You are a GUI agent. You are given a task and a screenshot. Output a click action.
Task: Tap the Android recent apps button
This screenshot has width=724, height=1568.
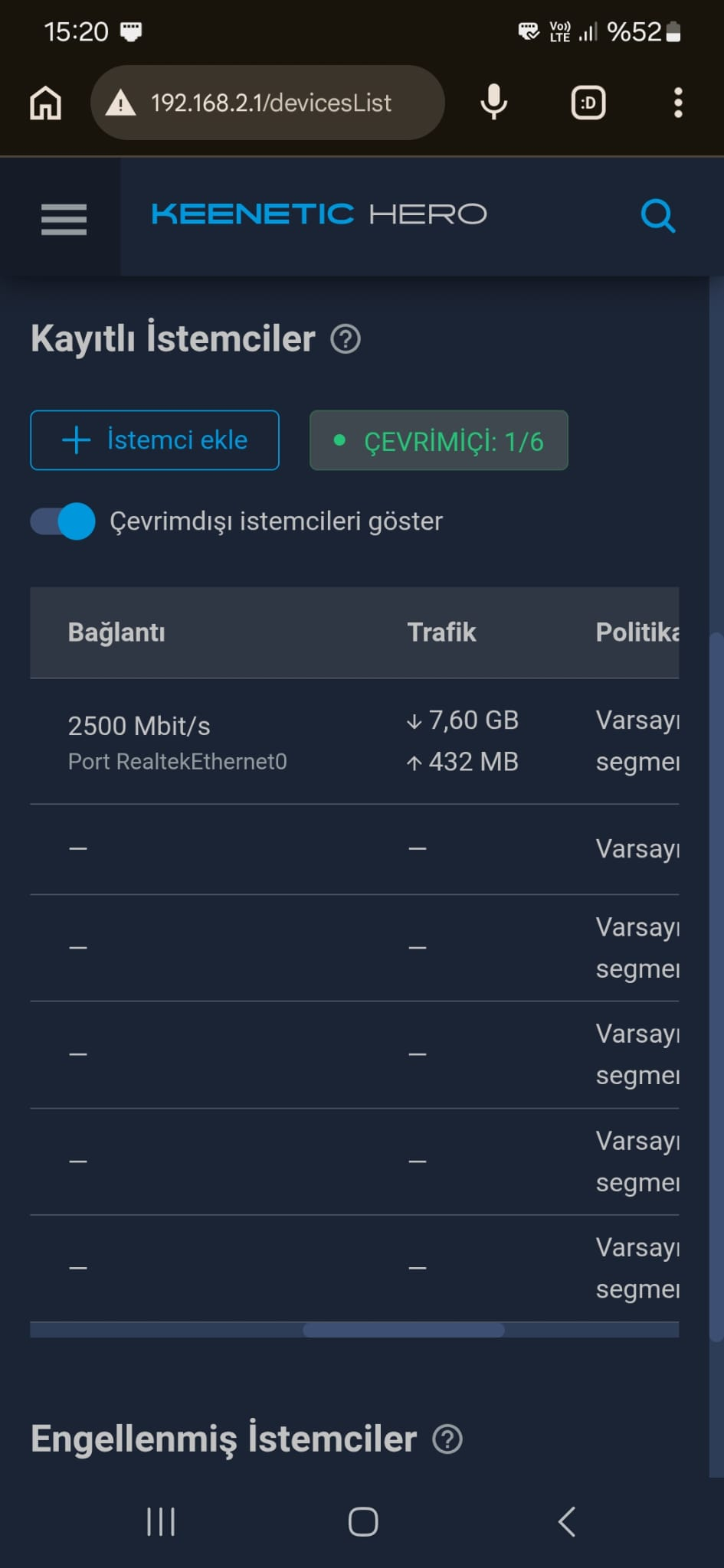[161, 1521]
